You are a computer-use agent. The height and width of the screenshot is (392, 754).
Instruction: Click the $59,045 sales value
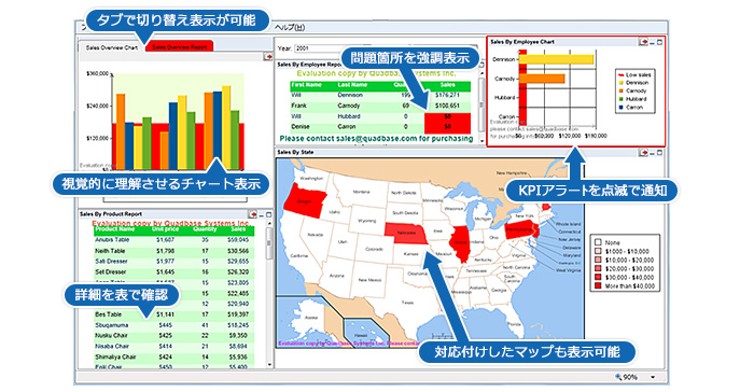238,240
